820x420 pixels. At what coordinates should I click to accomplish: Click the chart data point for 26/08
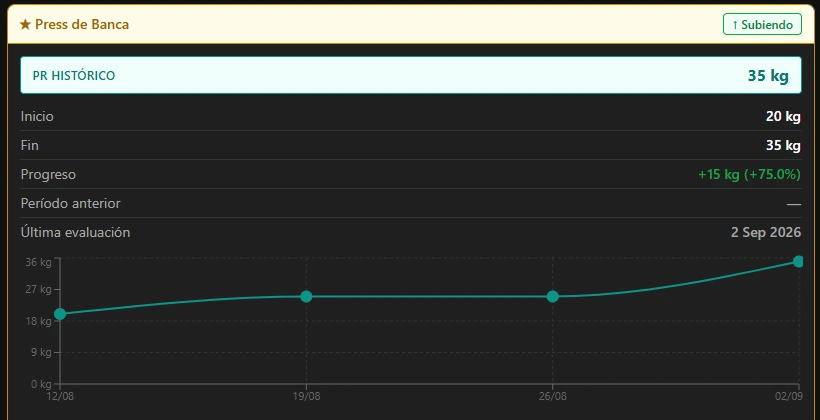coord(553,297)
